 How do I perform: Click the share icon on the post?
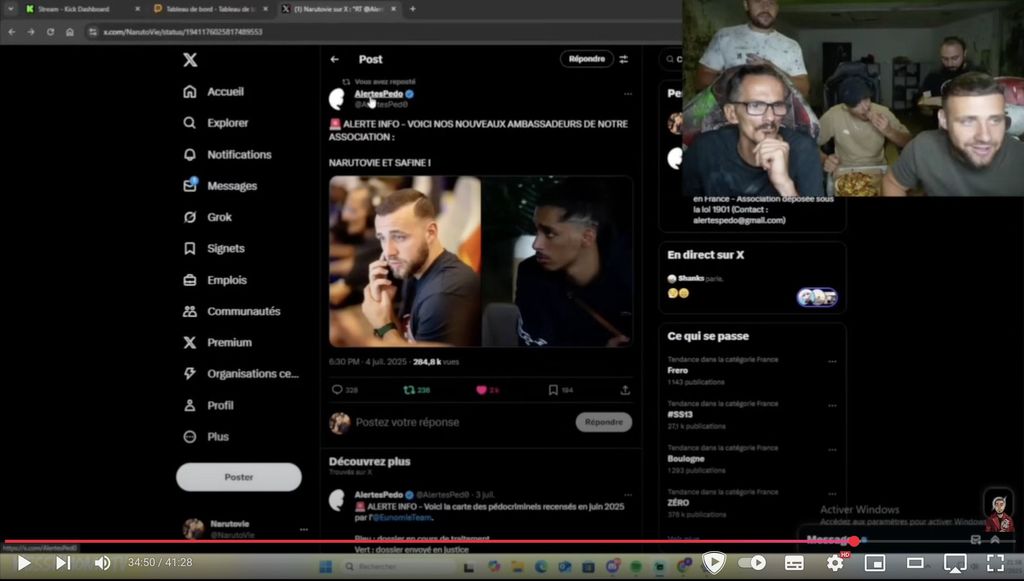625,390
